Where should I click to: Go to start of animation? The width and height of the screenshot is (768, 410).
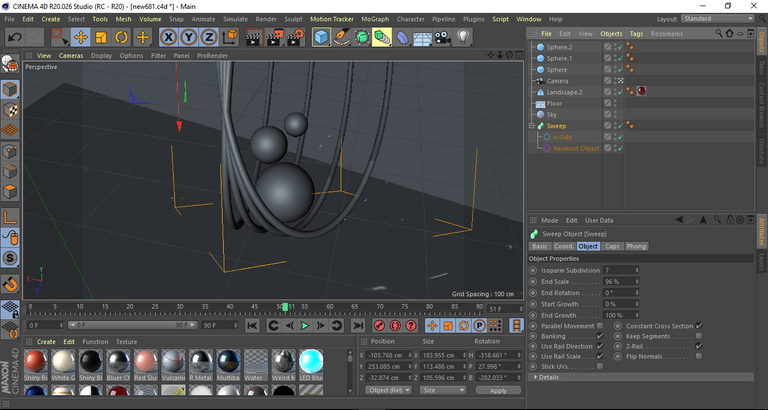(252, 325)
